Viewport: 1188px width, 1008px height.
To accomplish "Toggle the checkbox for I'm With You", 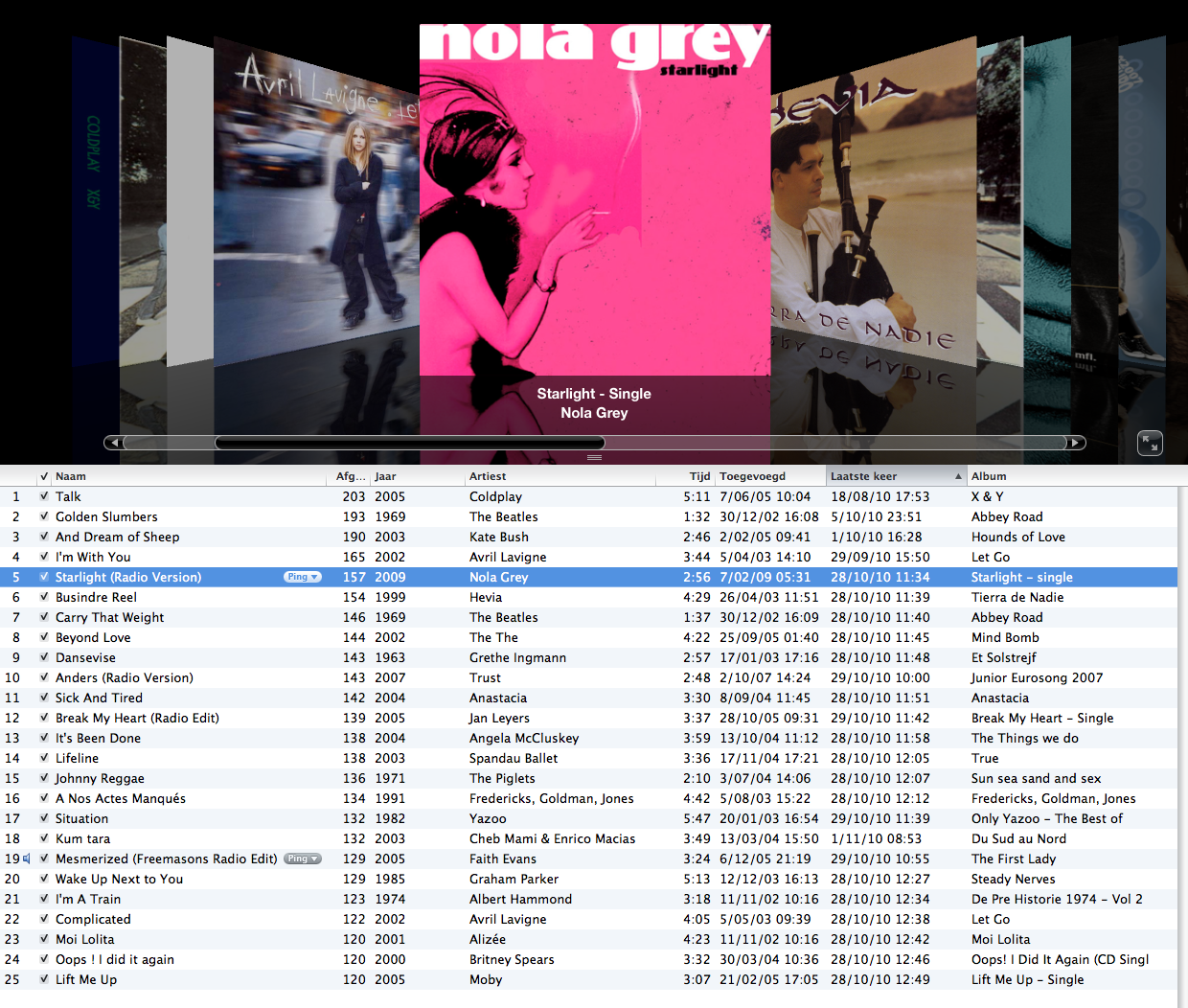I will (x=44, y=557).
